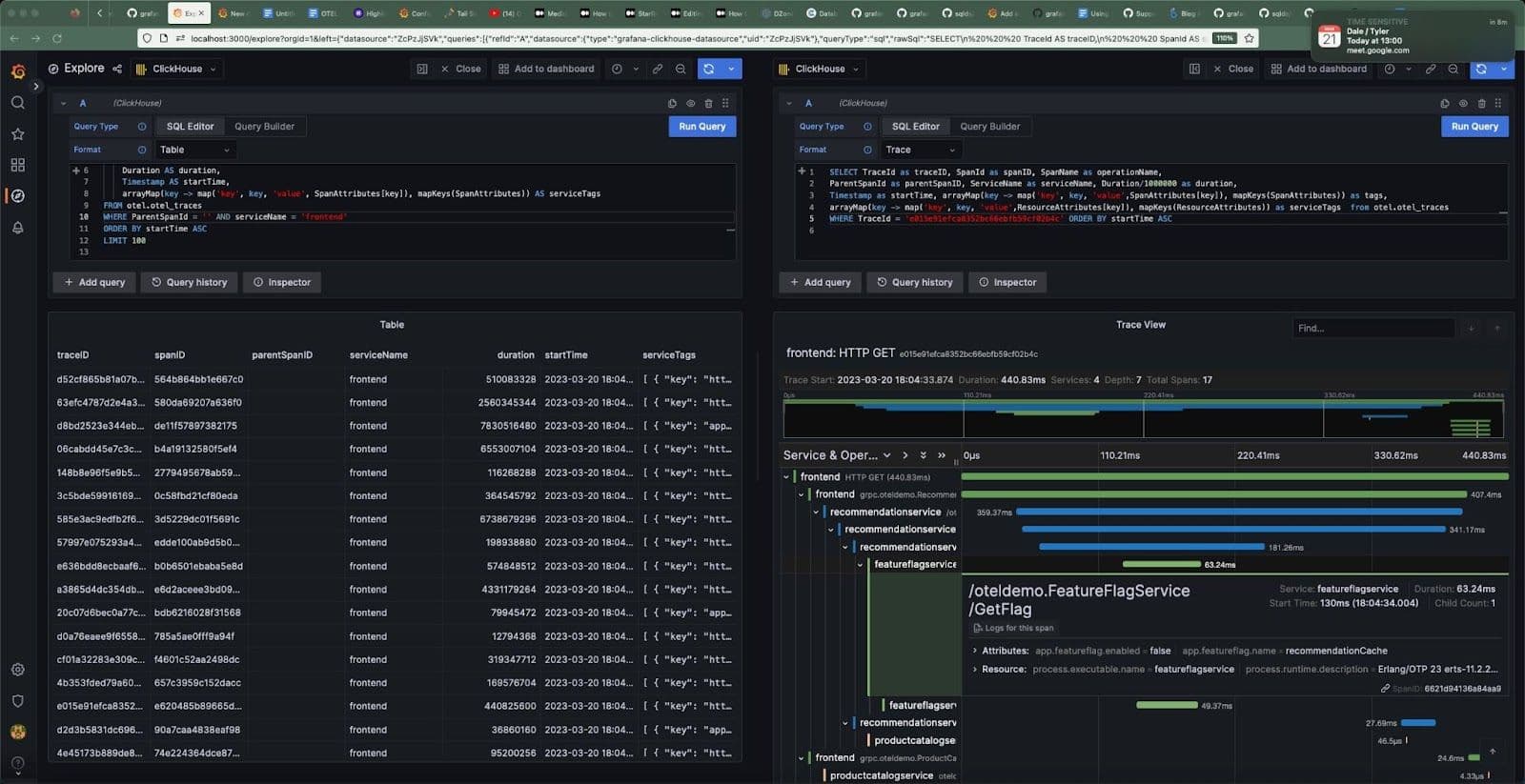1525x784 pixels.
Task: Reload the browser page
Action: (x=57, y=38)
